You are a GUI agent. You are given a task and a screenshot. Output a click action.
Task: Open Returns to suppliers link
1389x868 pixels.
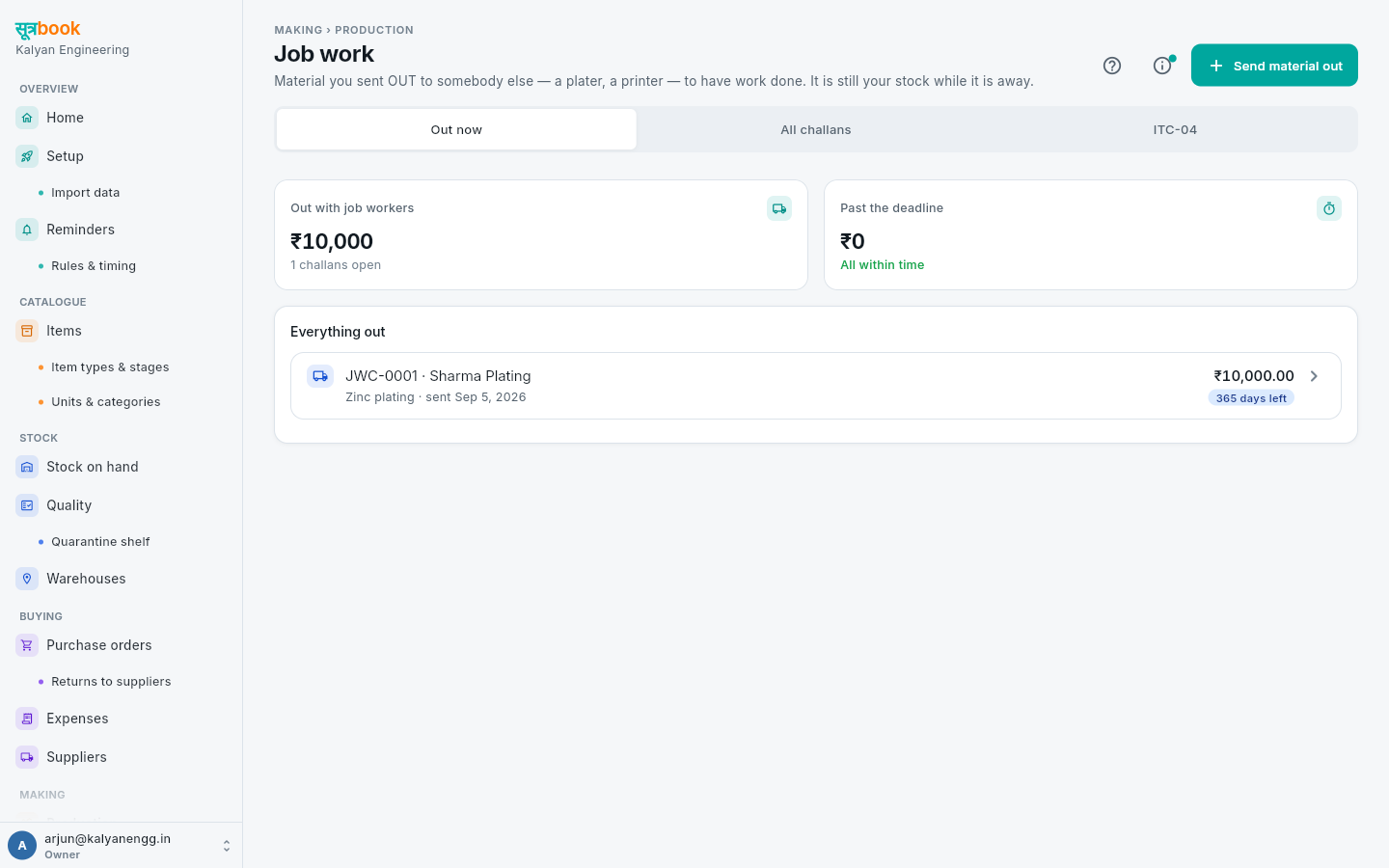(111, 682)
